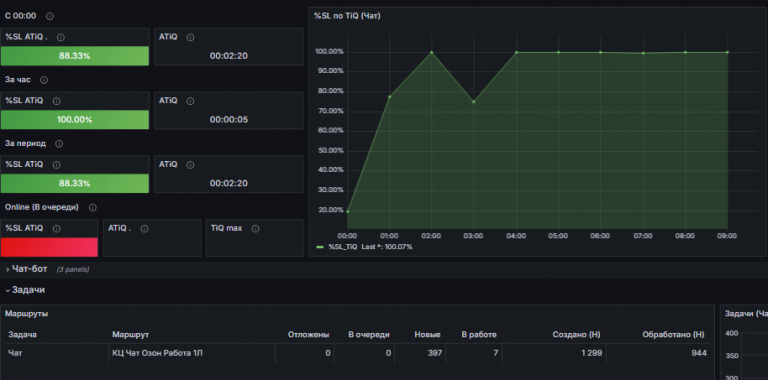Screen dimensions: 768x380
Task: Click chart data point at 03:00 dip
Action: [x=474, y=102]
